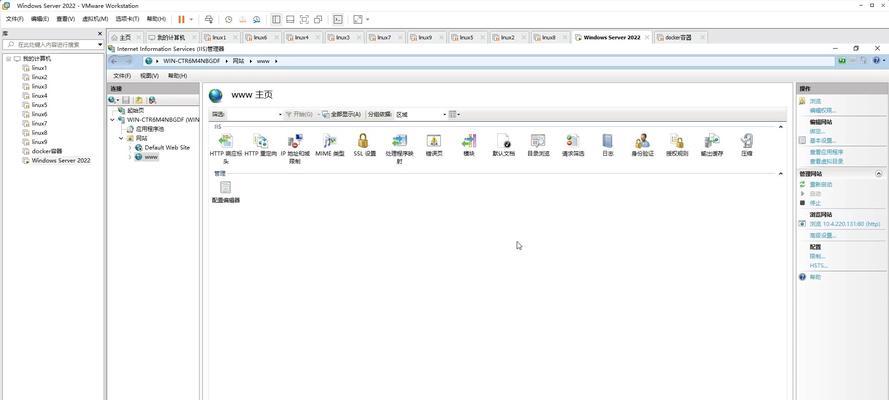Screen dimensions: 889x400
Task: Click the VMware pause (suspend) icon
Action: pyautogui.click(x=181, y=19)
